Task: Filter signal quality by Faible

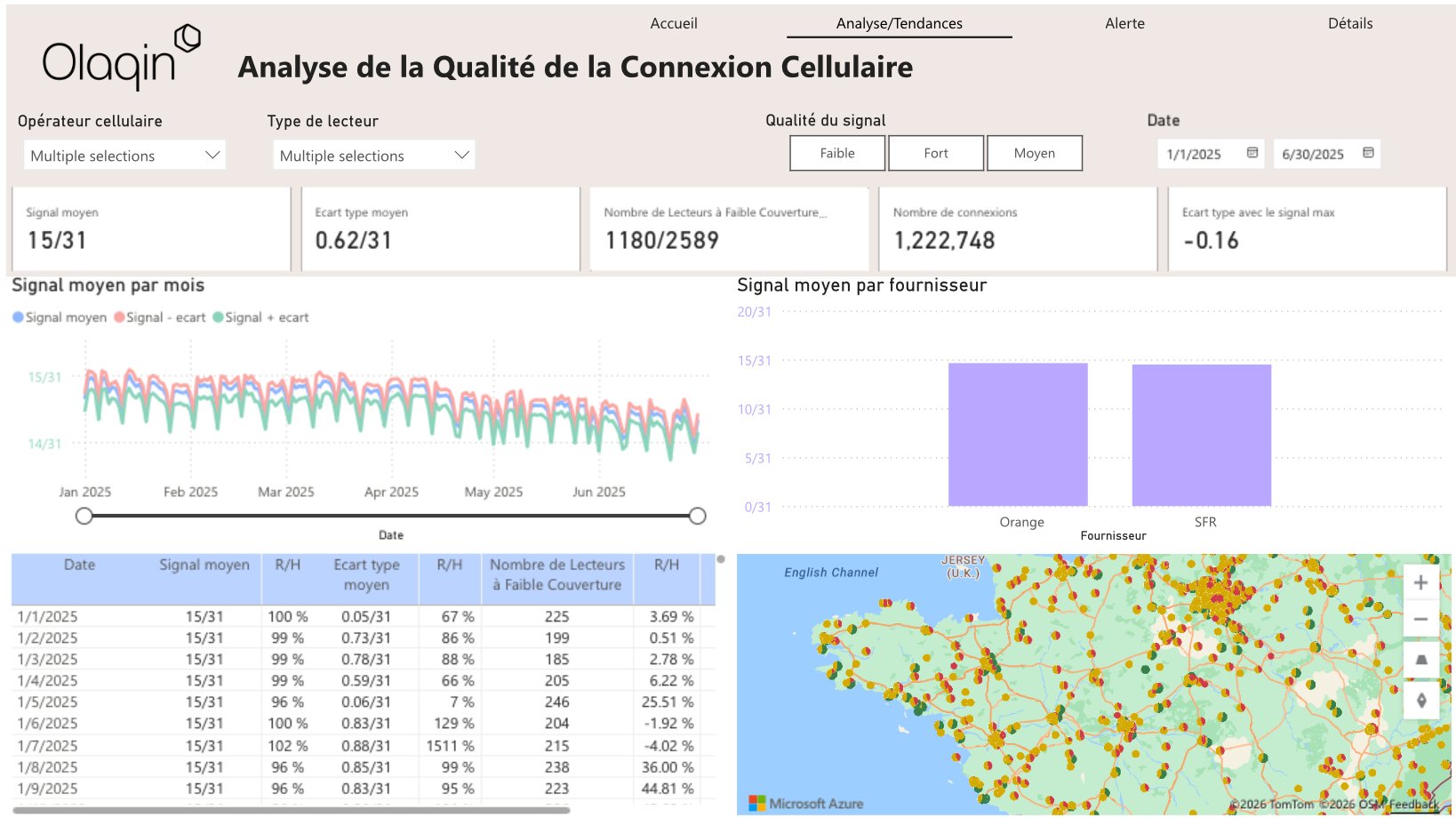Action: [837, 153]
